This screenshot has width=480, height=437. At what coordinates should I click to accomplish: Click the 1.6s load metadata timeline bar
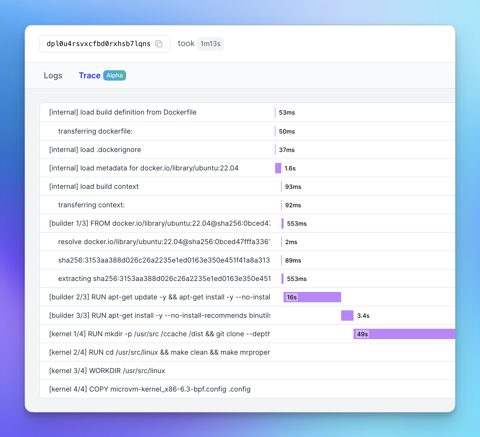tap(278, 168)
